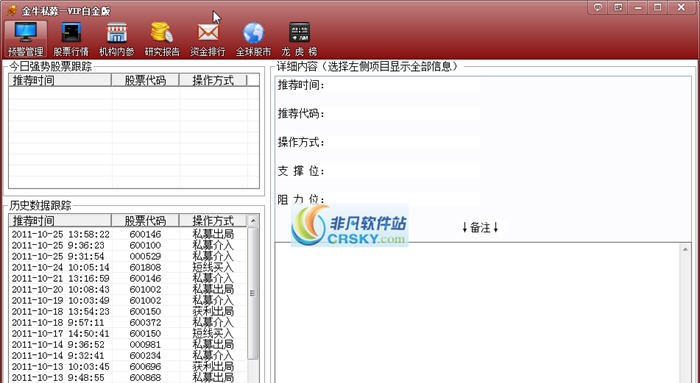Minimize the 金牛私募 window

(x=639, y=7)
